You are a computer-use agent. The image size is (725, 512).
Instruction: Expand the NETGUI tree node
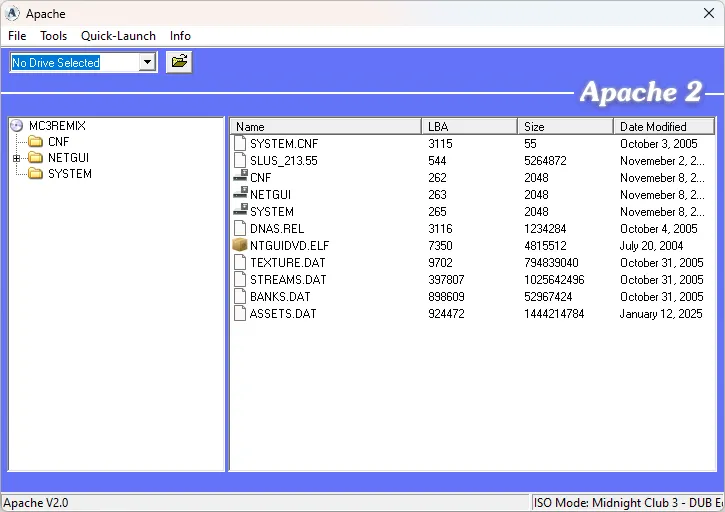17,158
